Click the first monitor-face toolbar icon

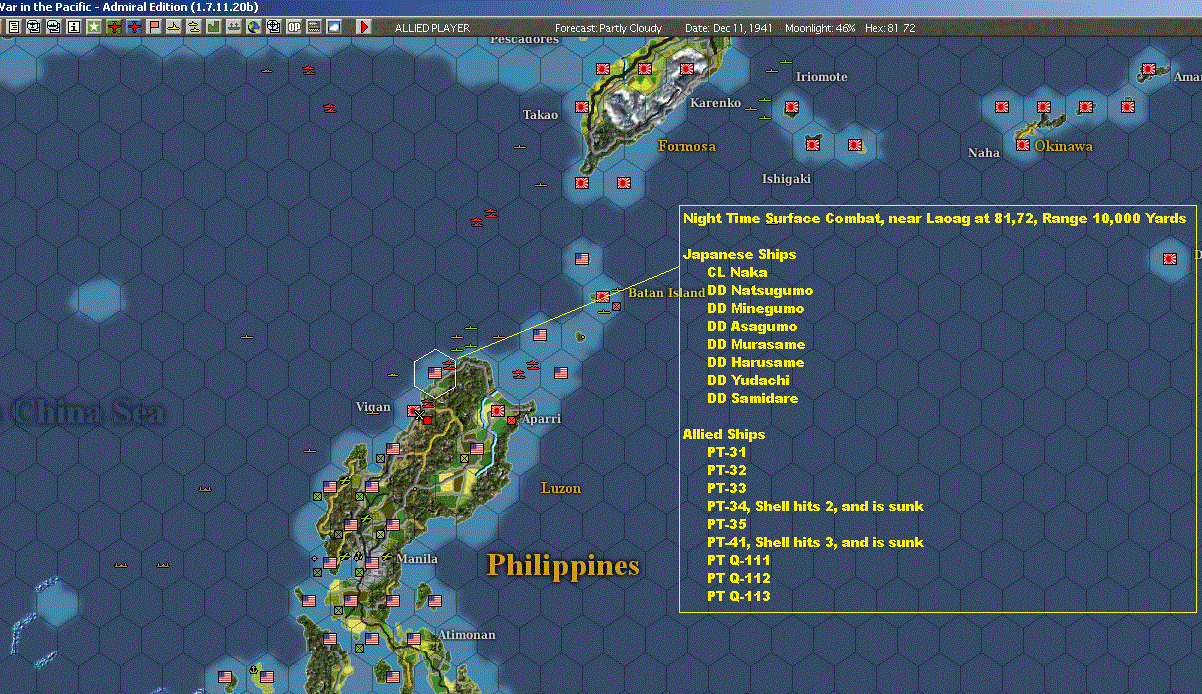tap(33, 27)
